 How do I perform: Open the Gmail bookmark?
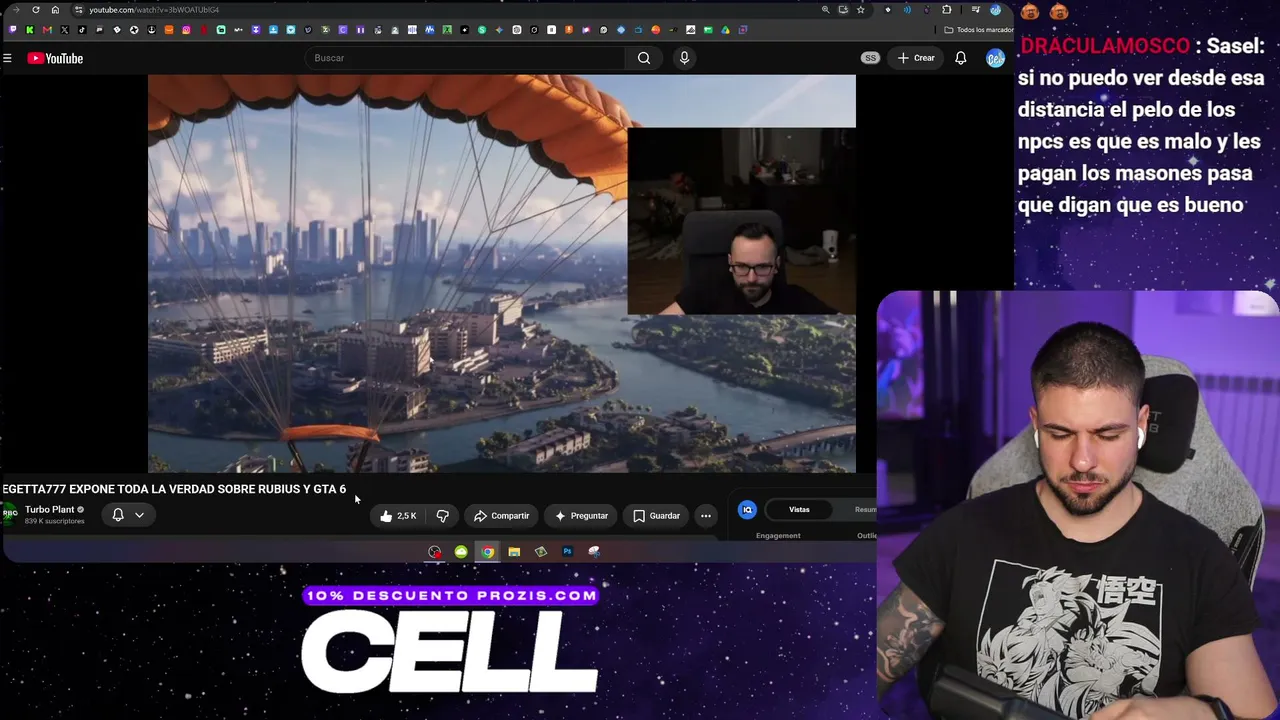(x=47, y=30)
